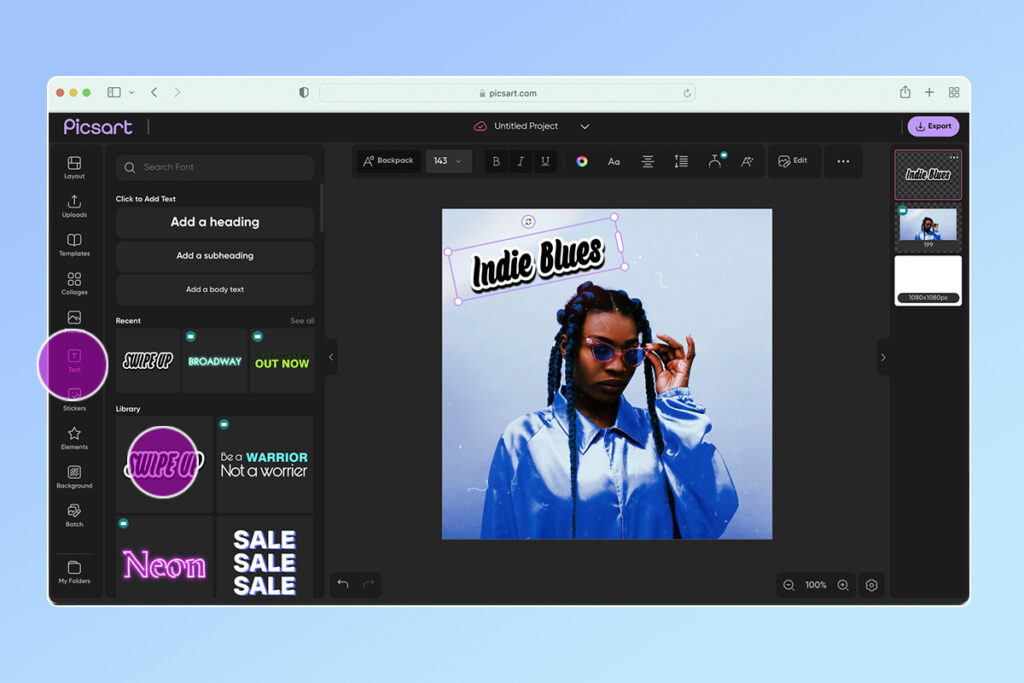Open the three-dot more options menu in the toolbar
The height and width of the screenshot is (683, 1024).
coord(843,161)
